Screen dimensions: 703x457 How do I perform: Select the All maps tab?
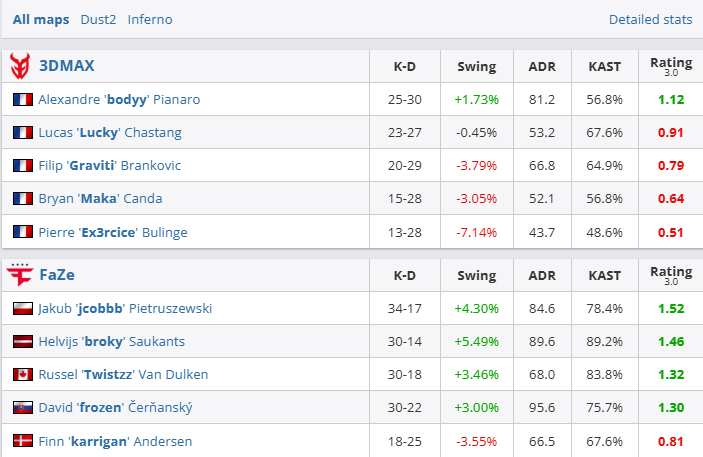42,19
